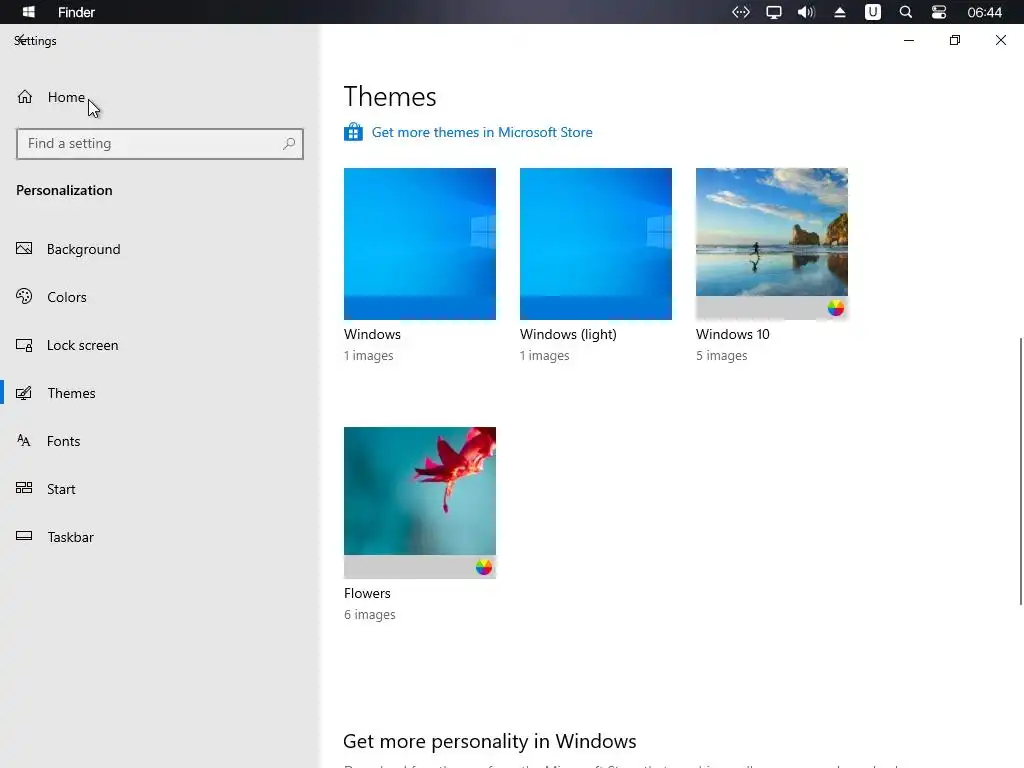
Task: Click the color wheel on Flowers theme
Action: tap(483, 567)
